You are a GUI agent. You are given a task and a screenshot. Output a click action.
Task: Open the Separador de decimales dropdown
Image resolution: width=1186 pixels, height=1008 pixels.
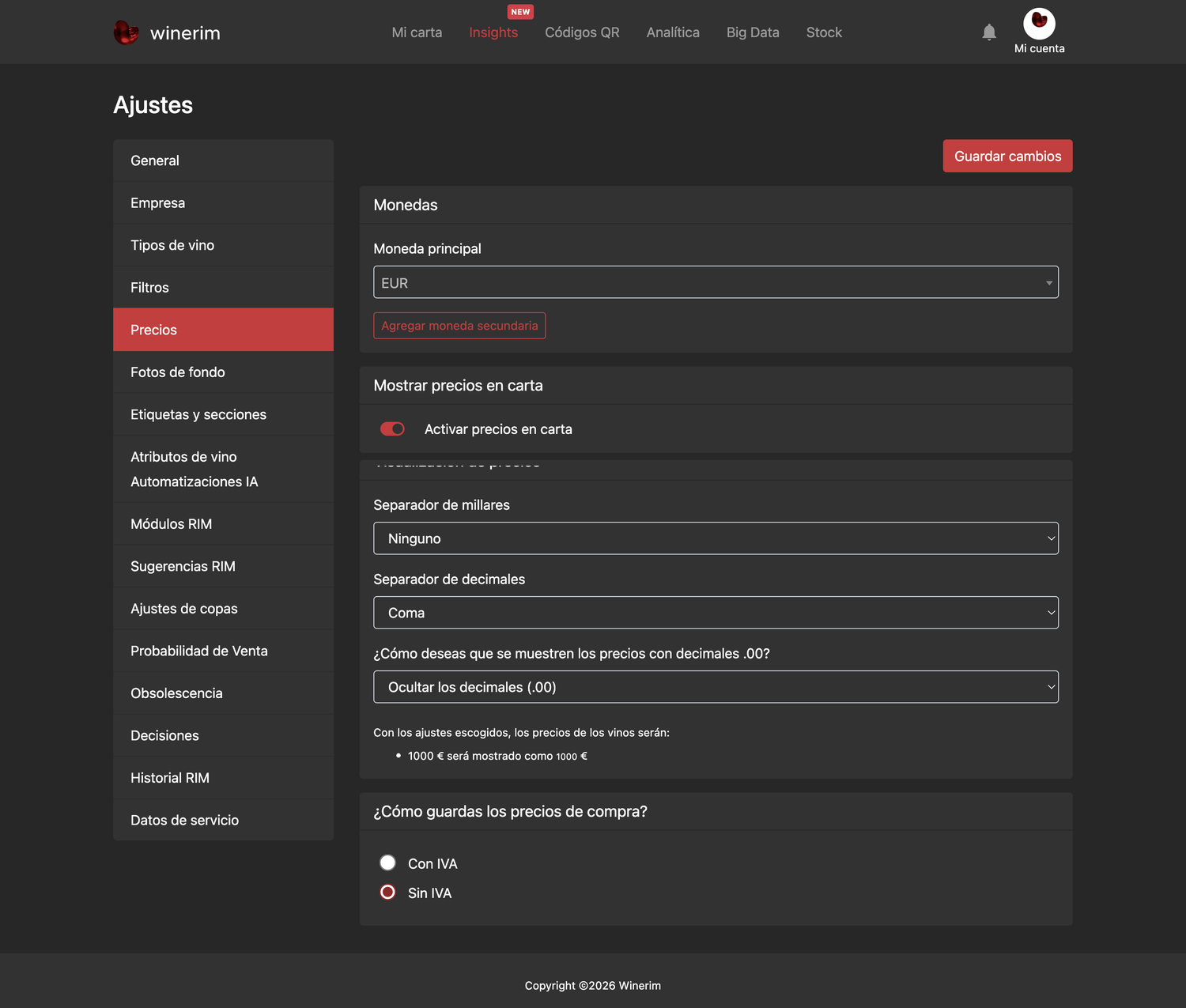pos(716,613)
